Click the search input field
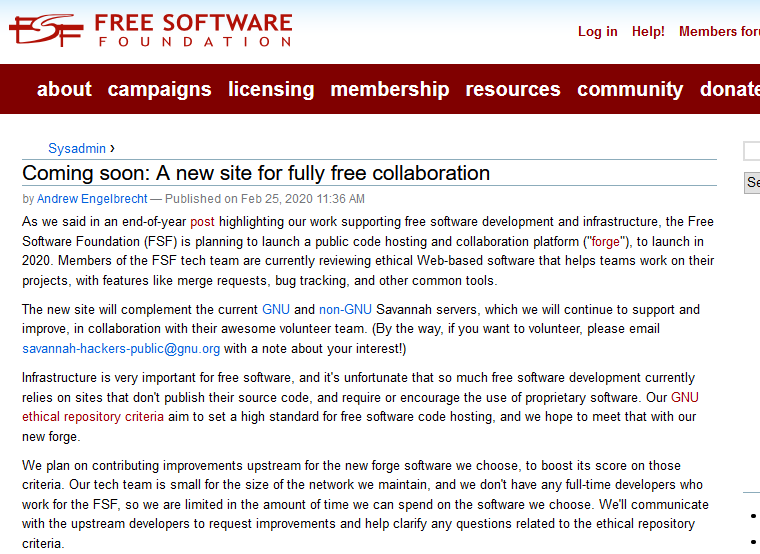760x554 pixels. point(752,152)
